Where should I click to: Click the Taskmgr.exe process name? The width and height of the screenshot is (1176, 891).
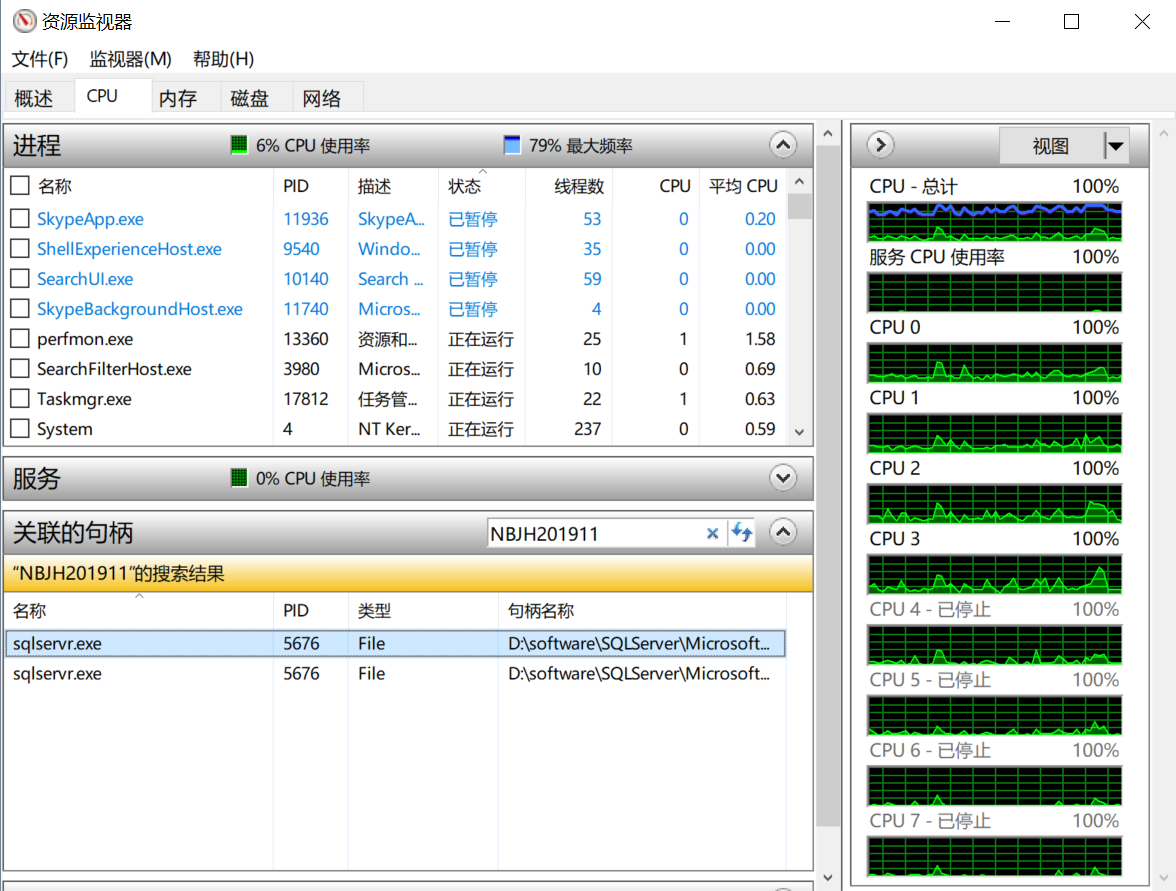click(x=84, y=399)
